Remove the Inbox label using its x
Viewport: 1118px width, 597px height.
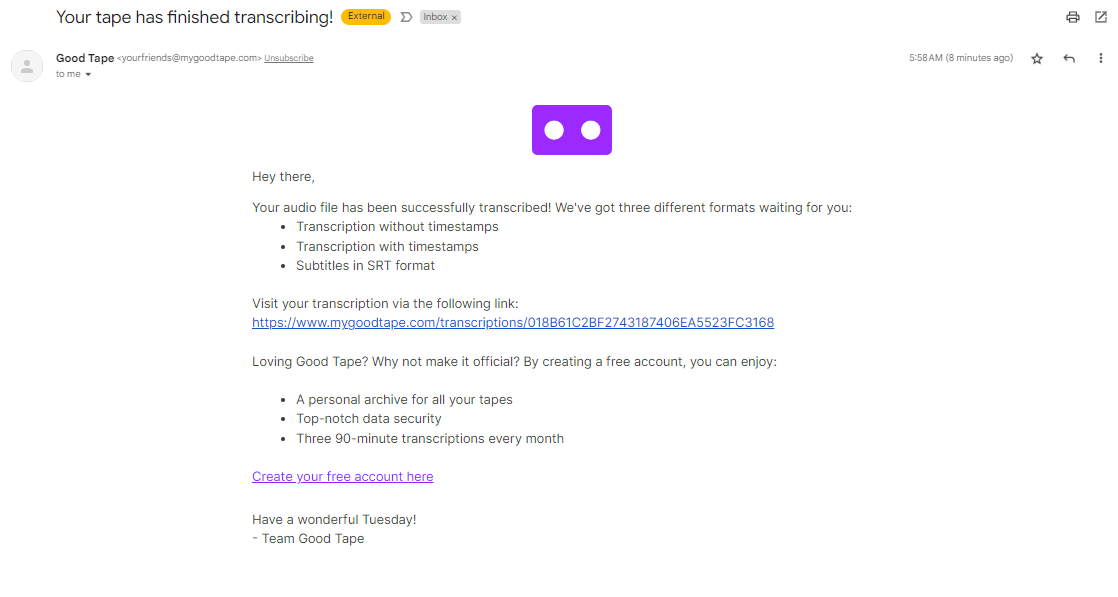454,17
